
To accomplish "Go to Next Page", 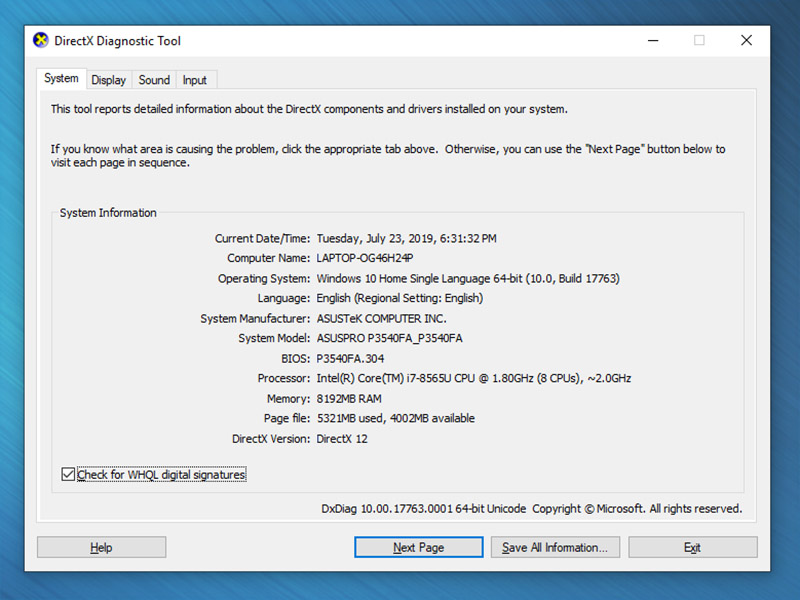I will pos(418,547).
